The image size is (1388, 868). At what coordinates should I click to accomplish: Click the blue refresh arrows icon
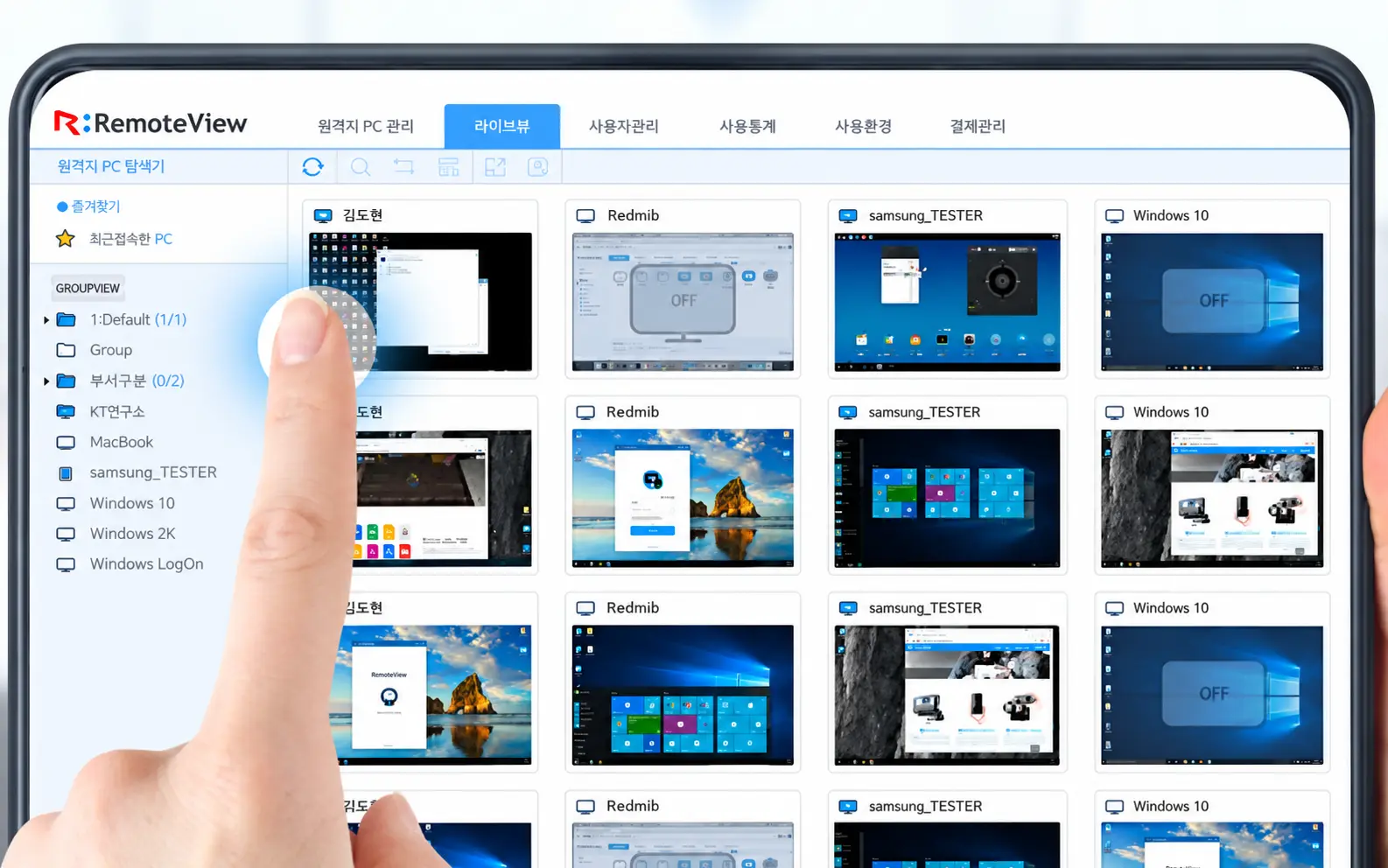click(x=312, y=166)
